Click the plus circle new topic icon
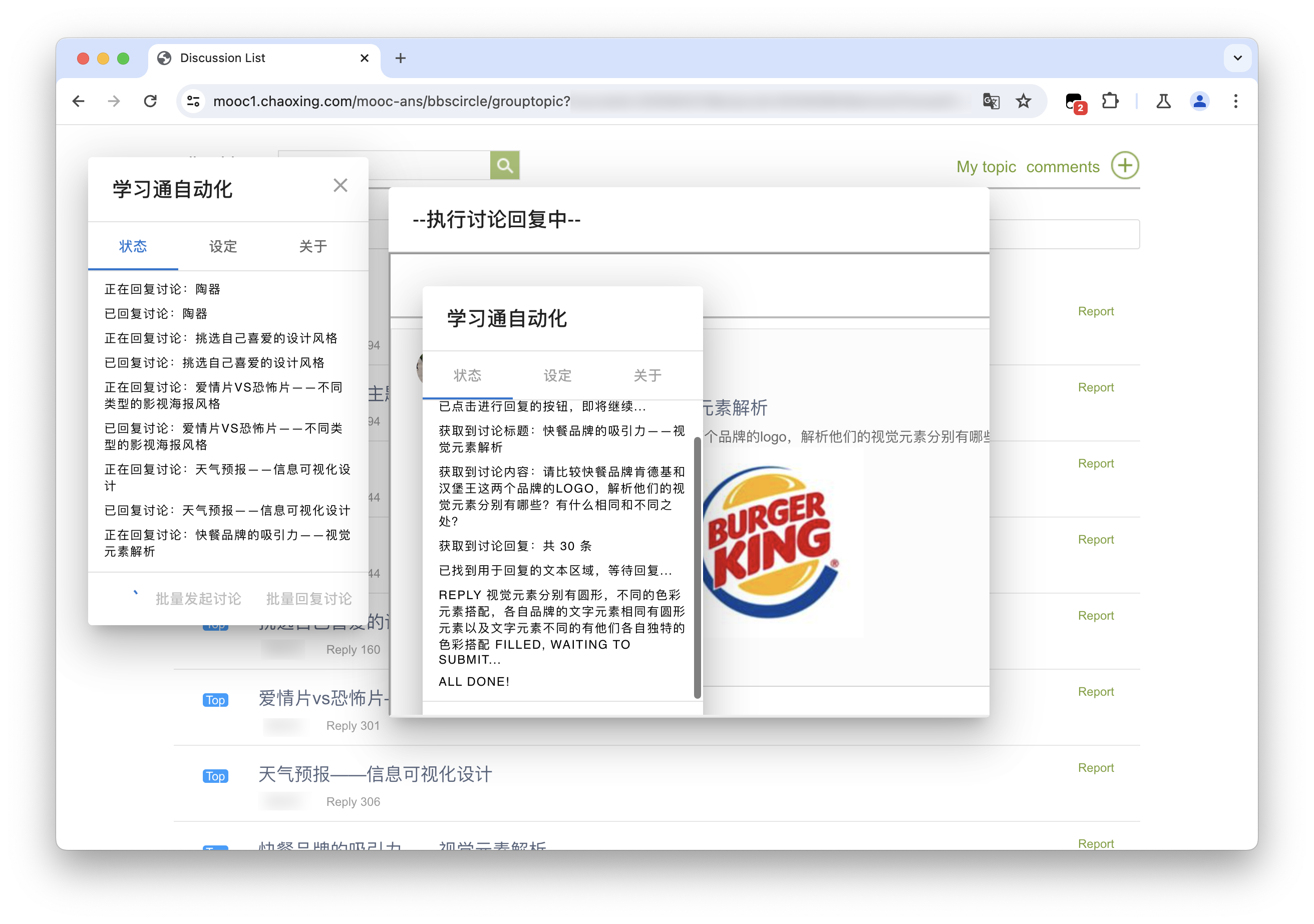The image size is (1314, 924). click(1125, 165)
